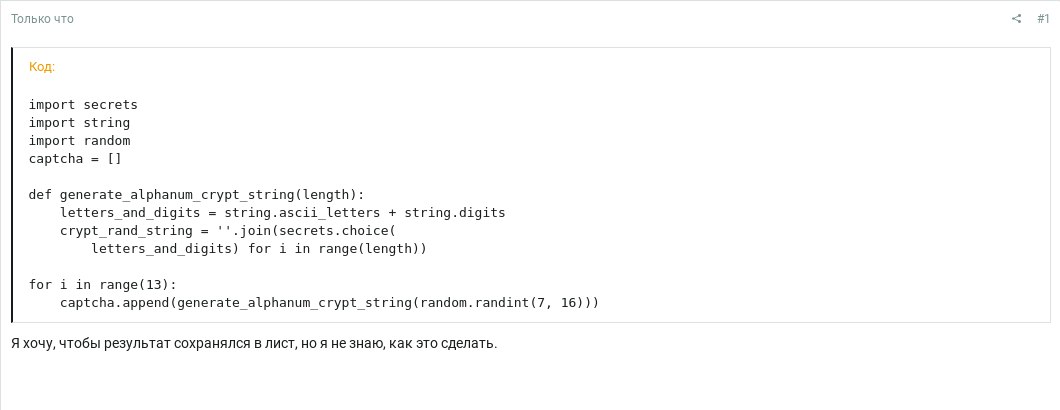Click the "for i in range(13):" line

pos(102,285)
